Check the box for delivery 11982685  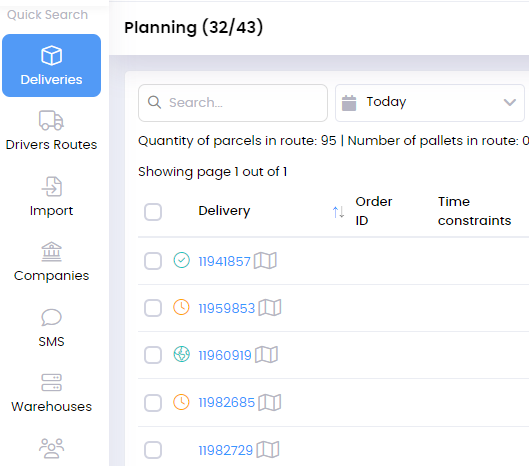[153, 403]
